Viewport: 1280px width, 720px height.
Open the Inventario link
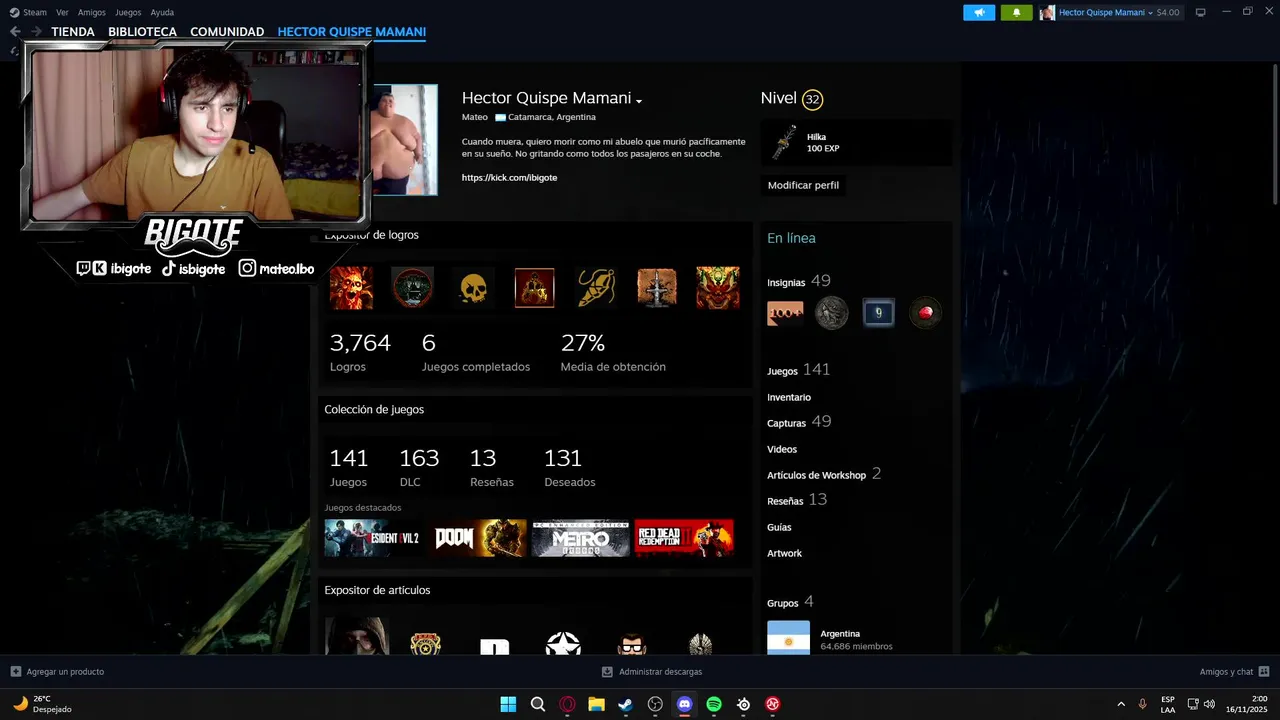(789, 397)
